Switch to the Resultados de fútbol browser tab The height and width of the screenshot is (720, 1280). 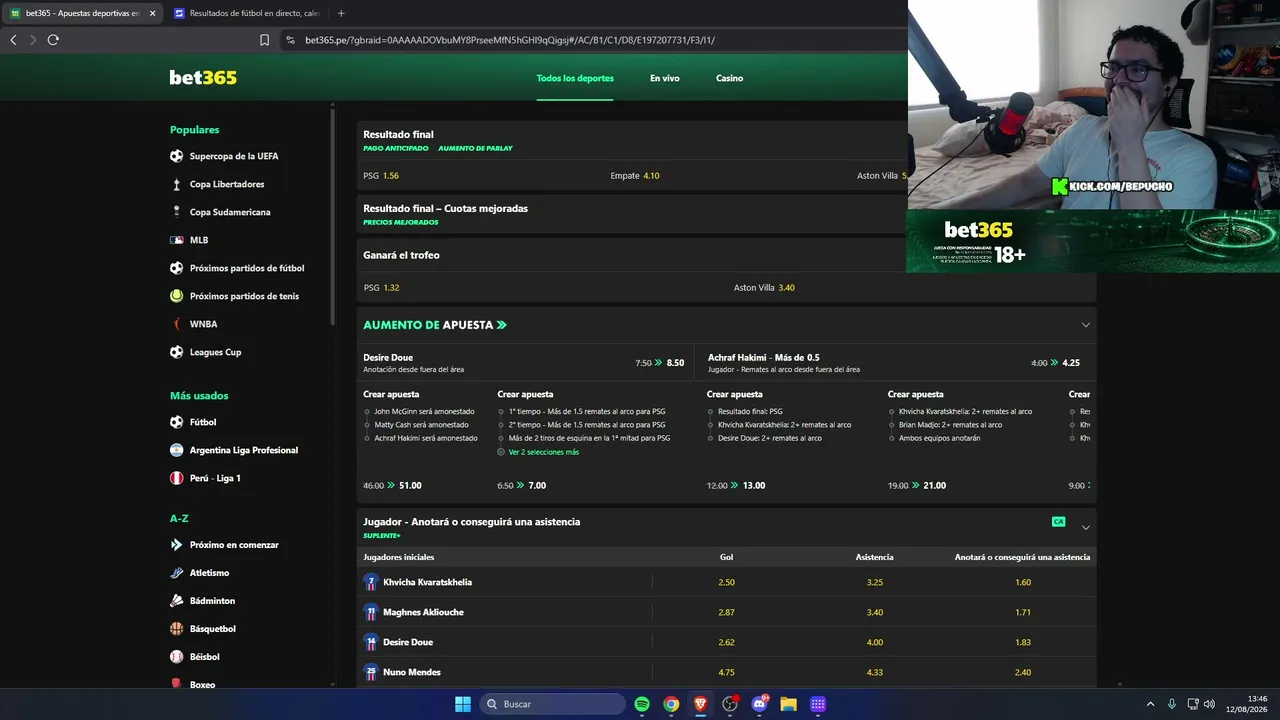tap(247, 13)
